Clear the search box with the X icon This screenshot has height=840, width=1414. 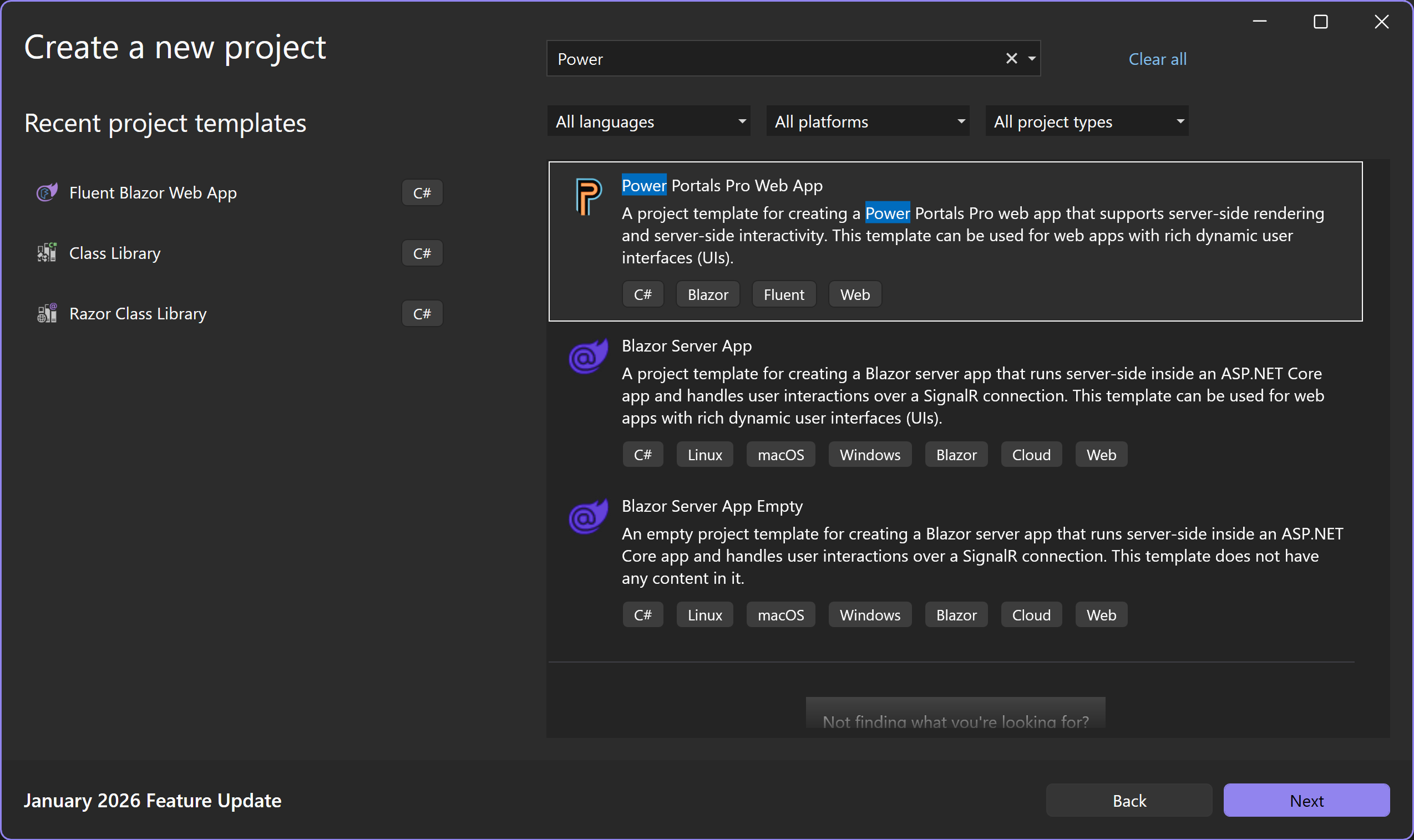[1011, 58]
